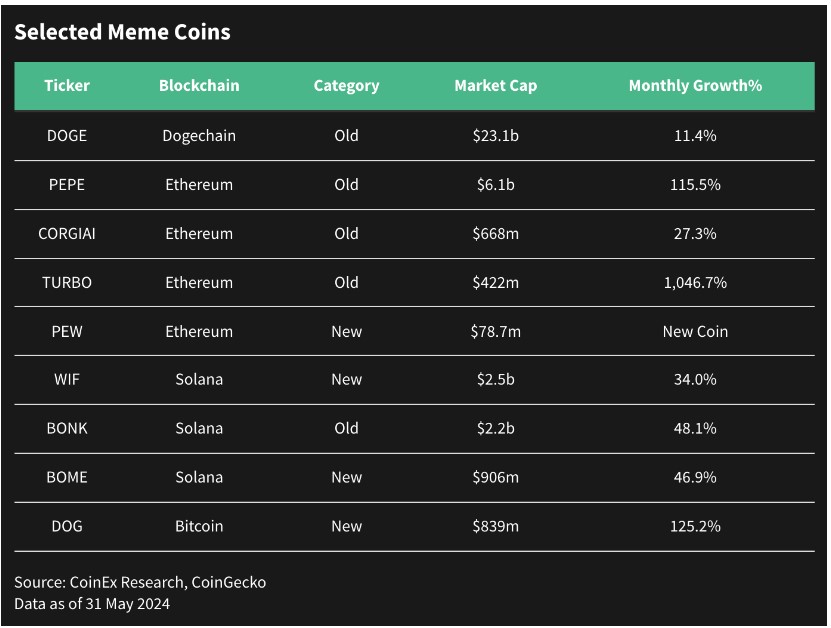This screenshot has height=628, width=831.
Task: Select the New Coin growth cell
Action: 695,332
